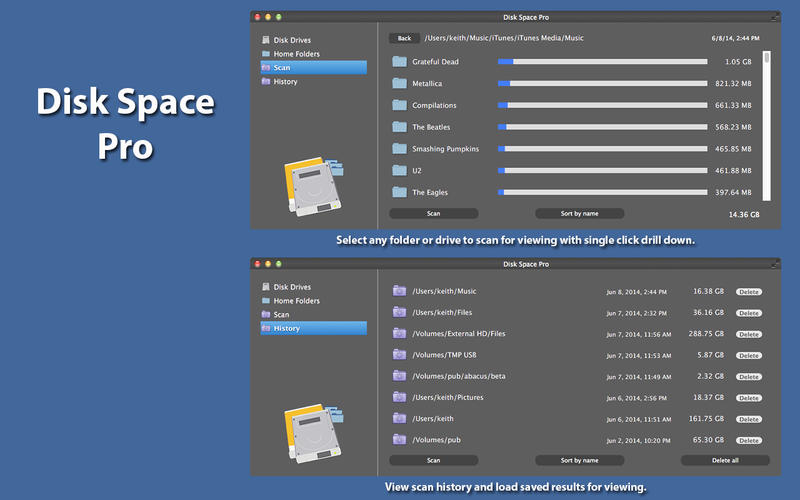This screenshot has height=500, width=800.
Task: Click Metallica size usage bar
Action: click(603, 83)
